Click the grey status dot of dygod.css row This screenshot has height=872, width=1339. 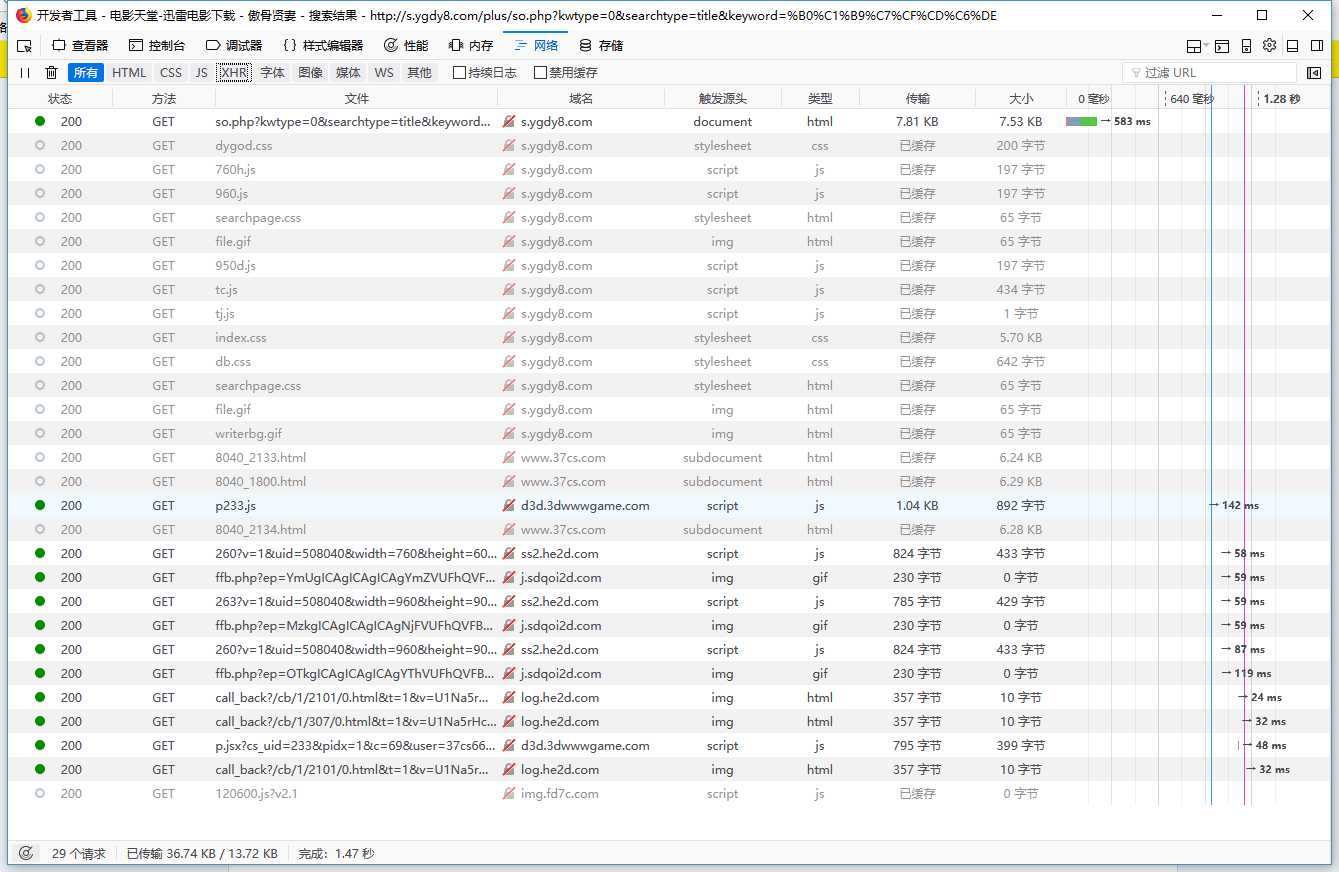(40, 145)
